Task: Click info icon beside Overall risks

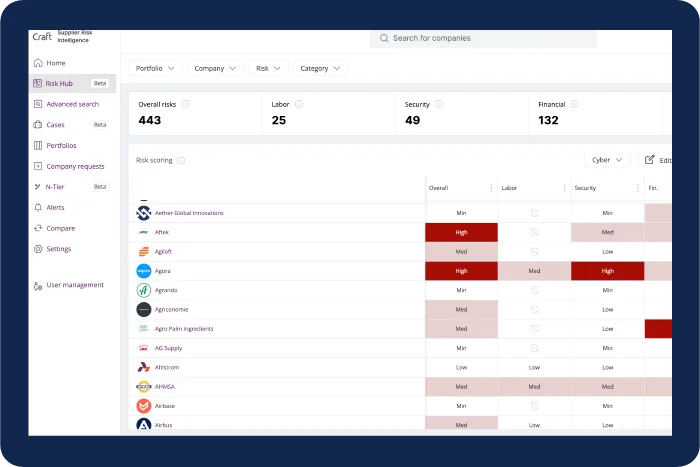Action: coord(185,104)
